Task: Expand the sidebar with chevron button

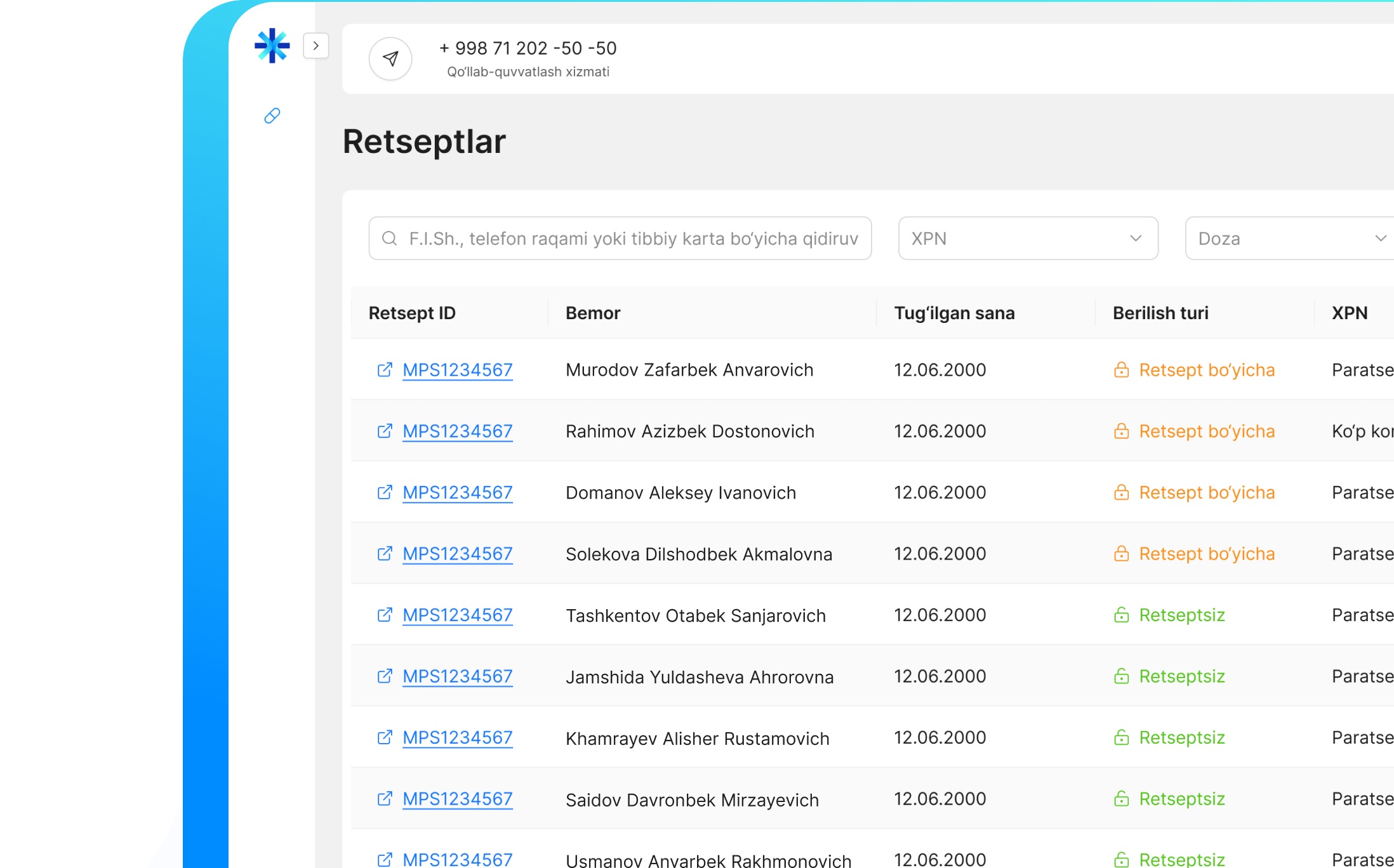Action: pyautogui.click(x=315, y=46)
